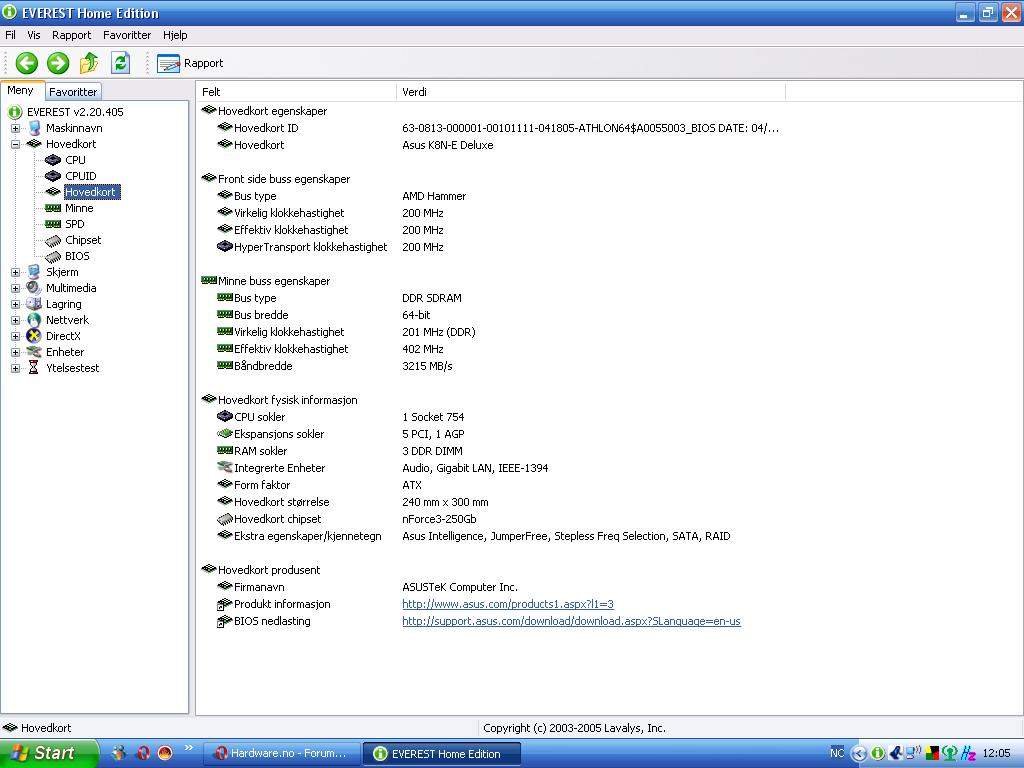The width and height of the screenshot is (1024, 768).
Task: Click the Refresh toolbar icon
Action: [120, 63]
